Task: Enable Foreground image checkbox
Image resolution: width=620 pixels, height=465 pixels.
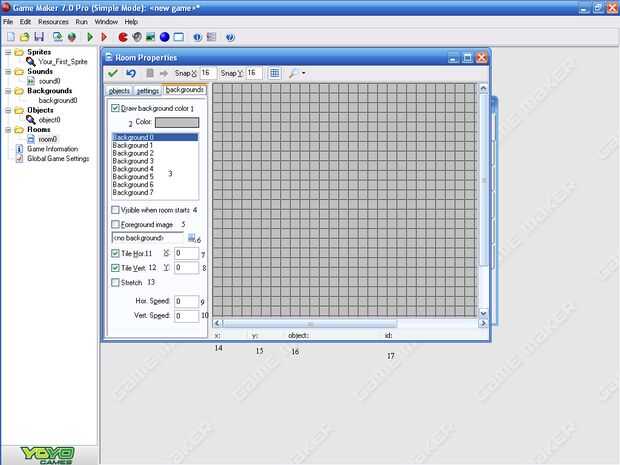Action: click(115, 225)
